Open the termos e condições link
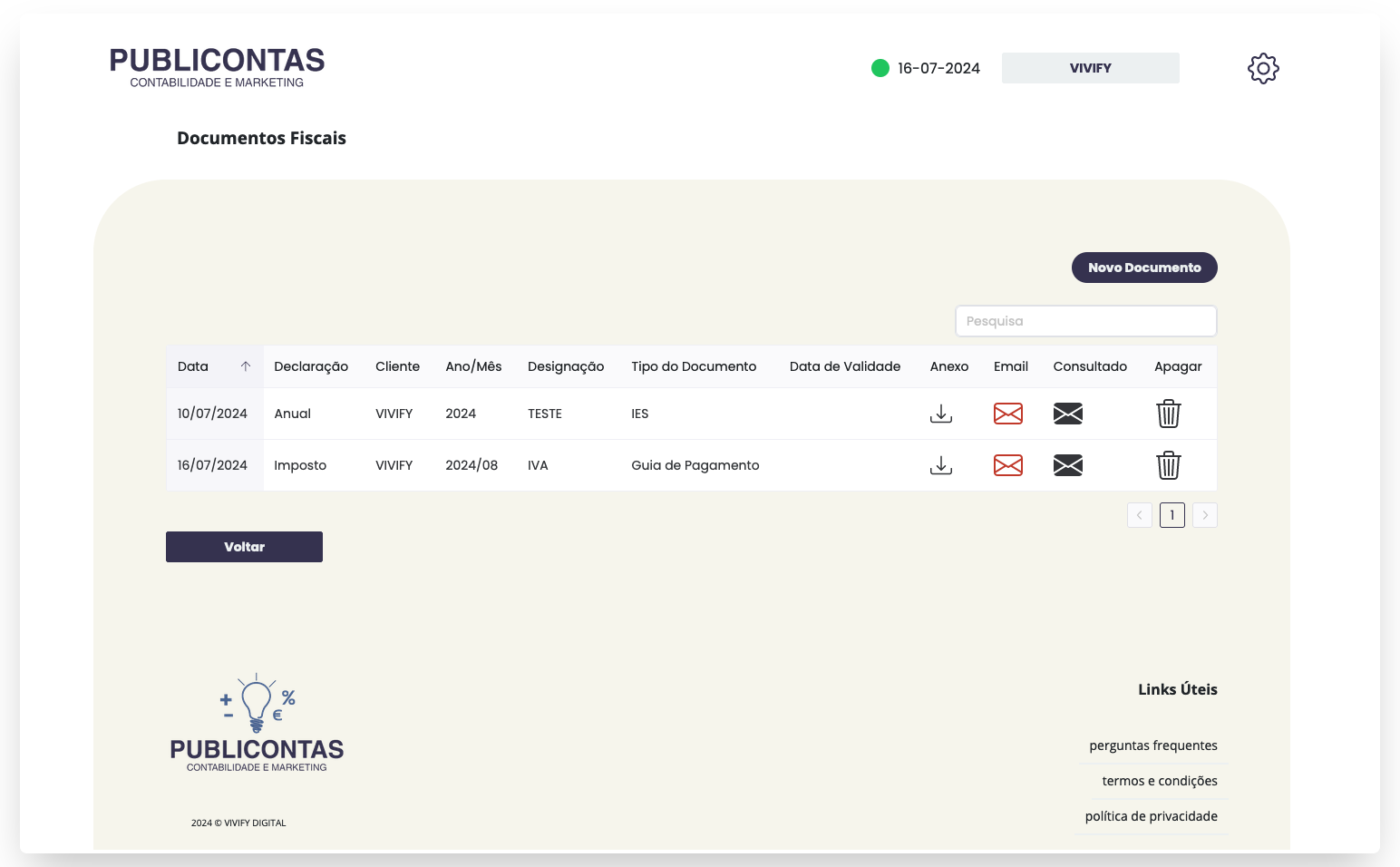The height and width of the screenshot is (867, 1400). point(1159,781)
